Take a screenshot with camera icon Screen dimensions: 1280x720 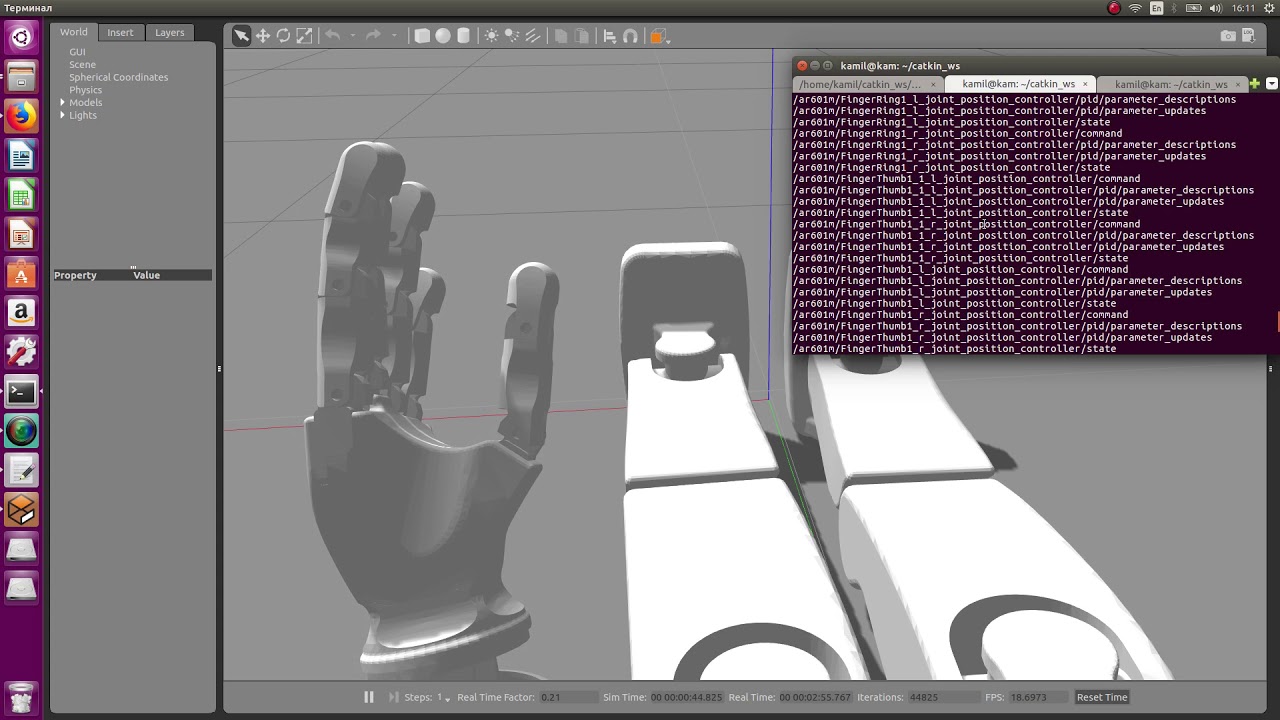tap(1228, 36)
